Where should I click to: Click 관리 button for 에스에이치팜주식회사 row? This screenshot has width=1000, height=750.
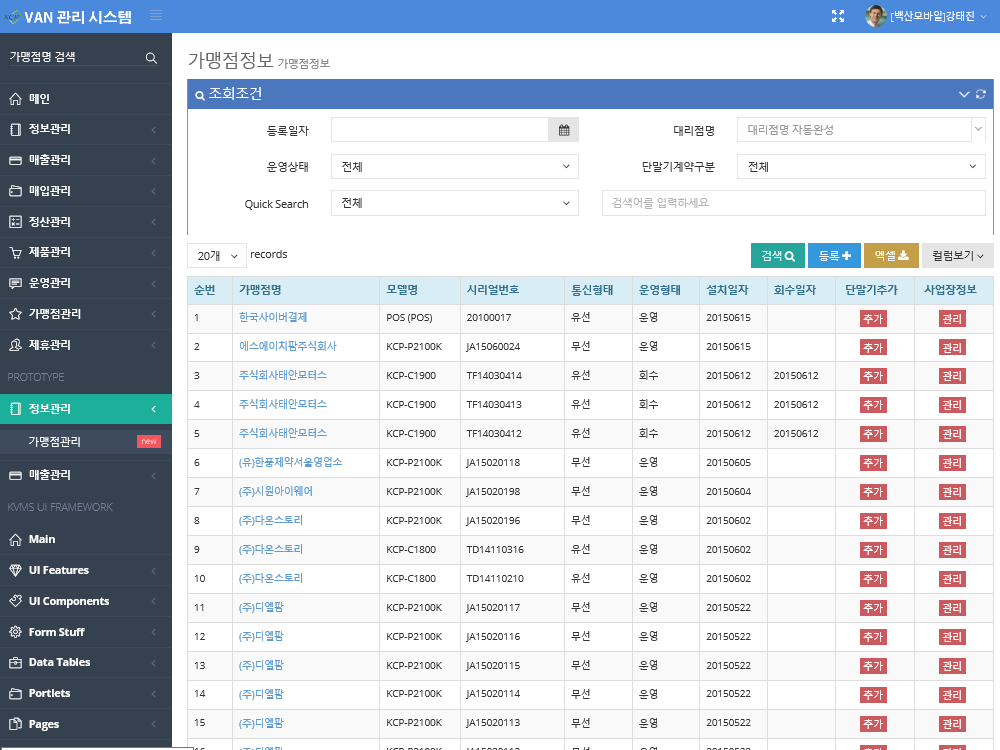[952, 348]
